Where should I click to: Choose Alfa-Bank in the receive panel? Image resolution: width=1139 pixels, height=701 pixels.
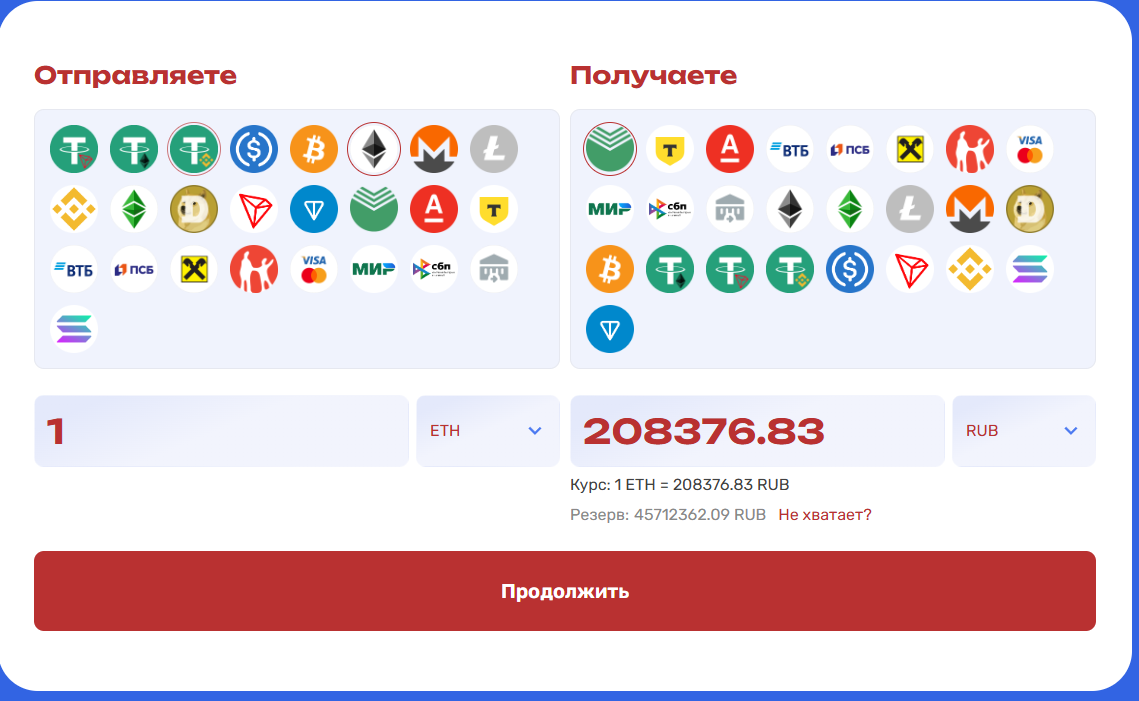pos(730,149)
